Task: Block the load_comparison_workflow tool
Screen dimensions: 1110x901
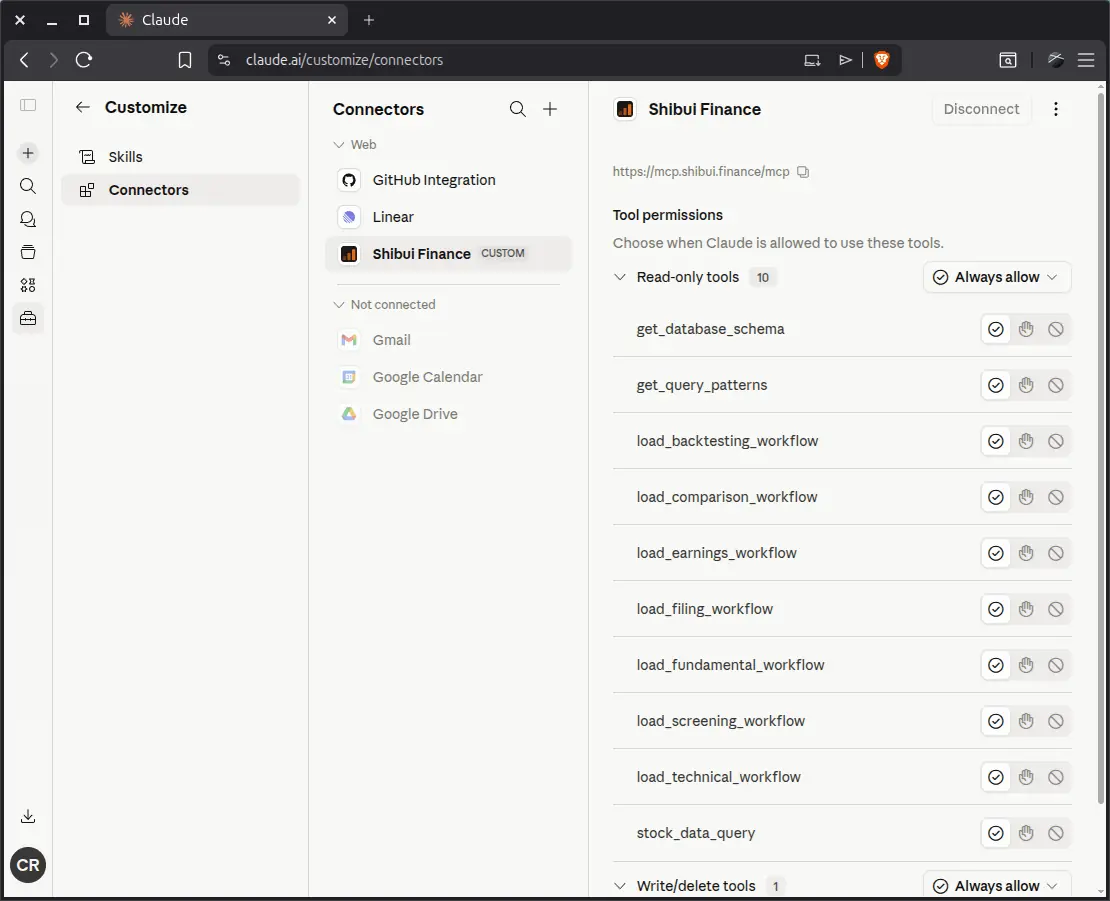Action: (1055, 497)
